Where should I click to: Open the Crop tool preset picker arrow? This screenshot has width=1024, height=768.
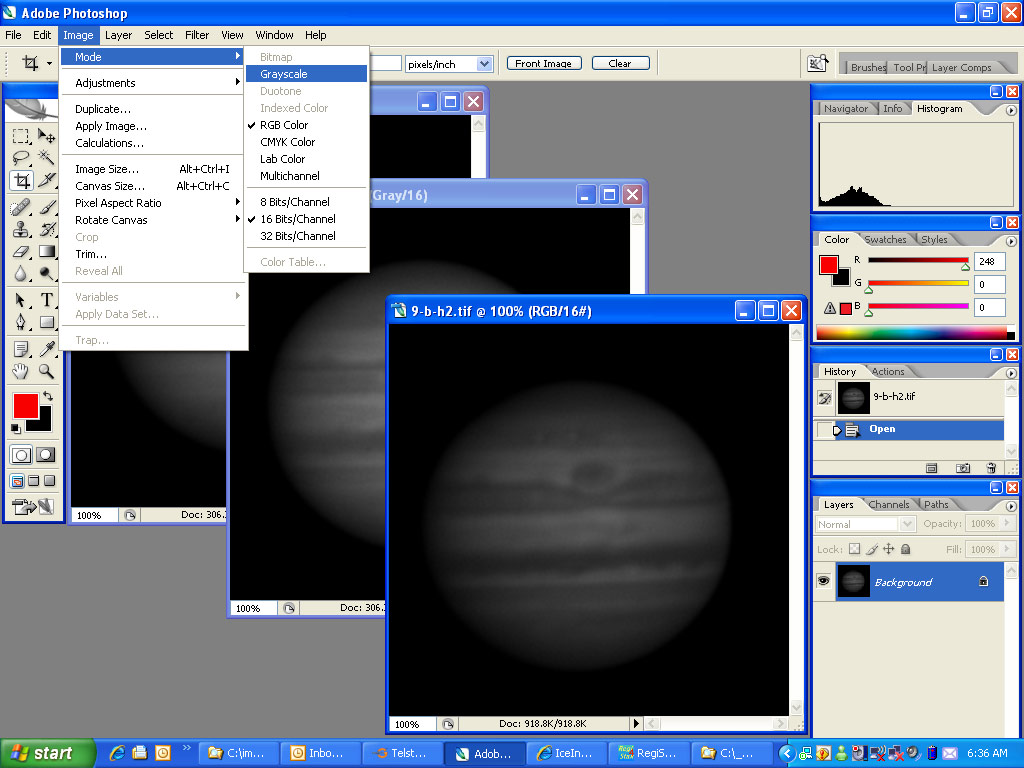[49, 63]
